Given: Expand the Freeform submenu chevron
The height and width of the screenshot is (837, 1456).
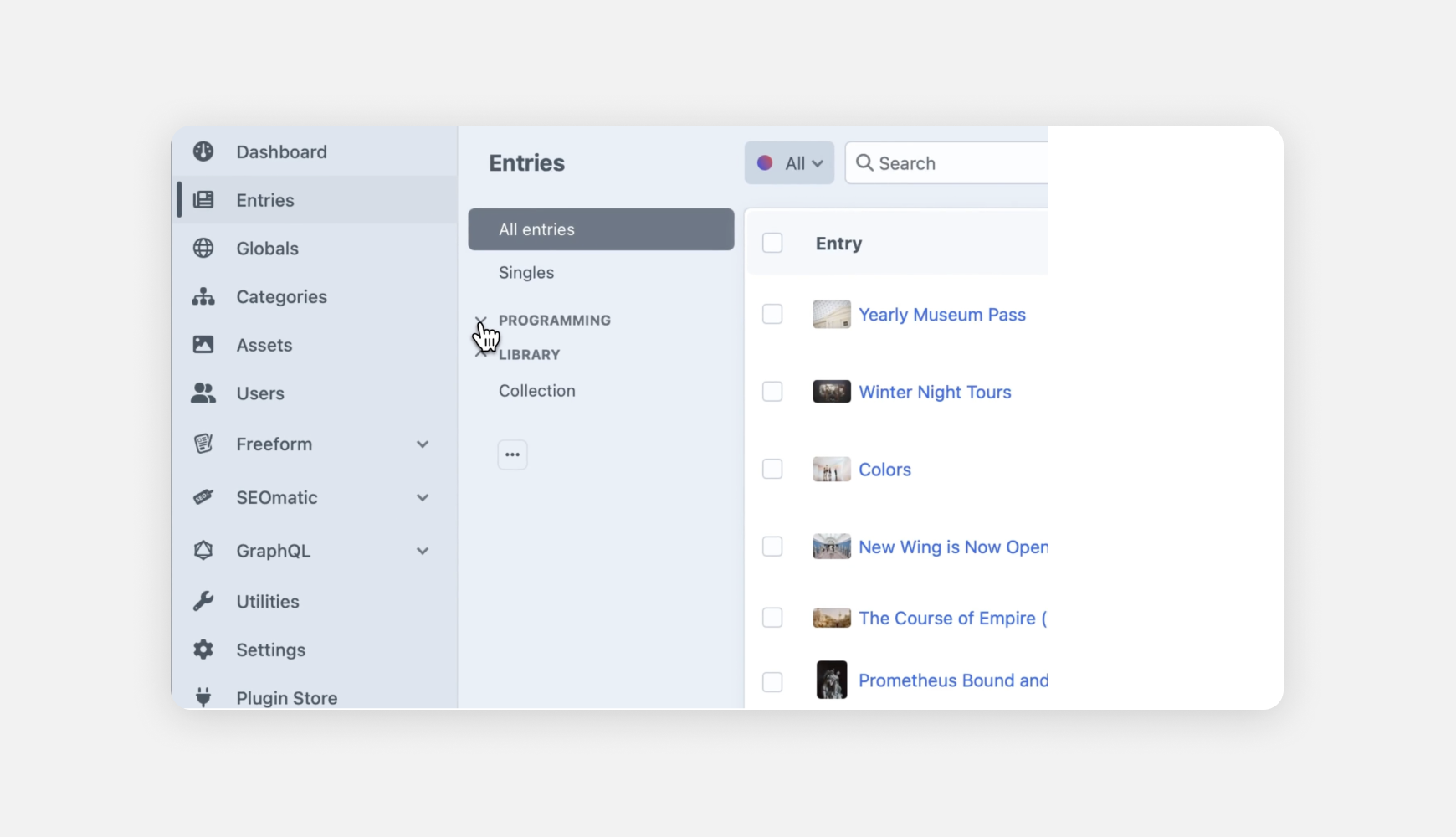Looking at the screenshot, I should [x=423, y=444].
